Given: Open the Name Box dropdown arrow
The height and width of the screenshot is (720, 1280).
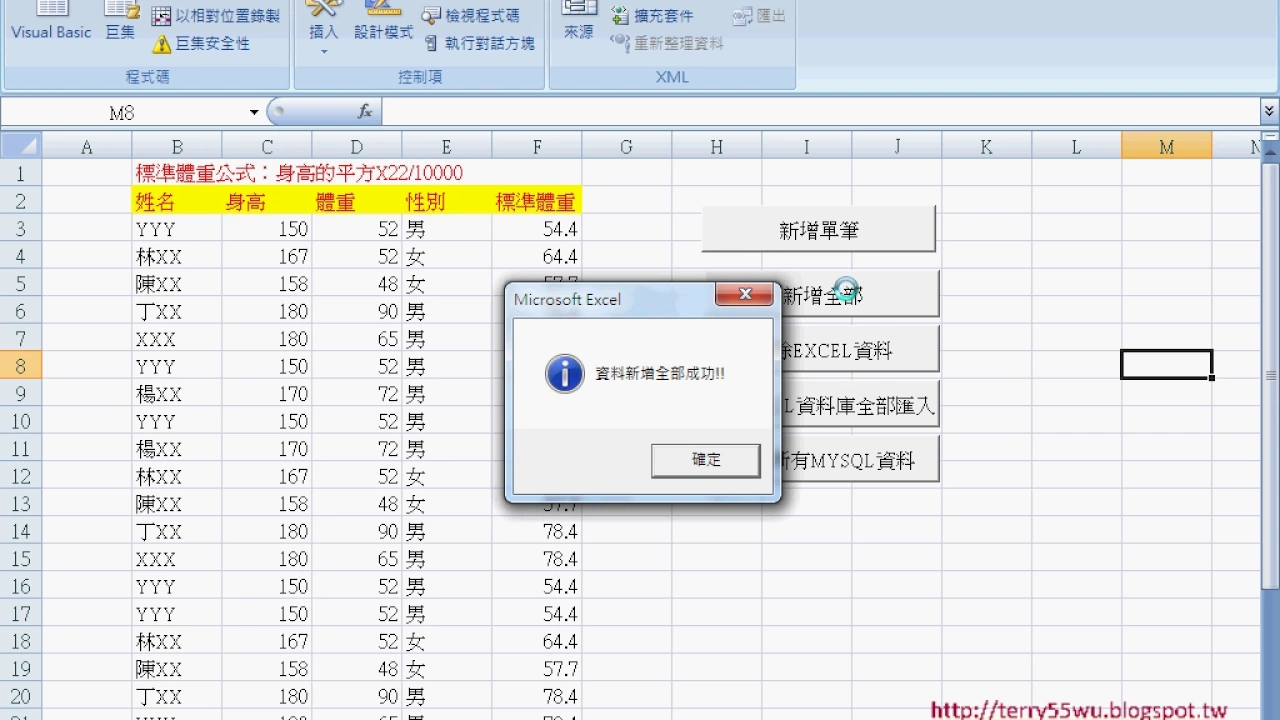Looking at the screenshot, I should coord(254,113).
